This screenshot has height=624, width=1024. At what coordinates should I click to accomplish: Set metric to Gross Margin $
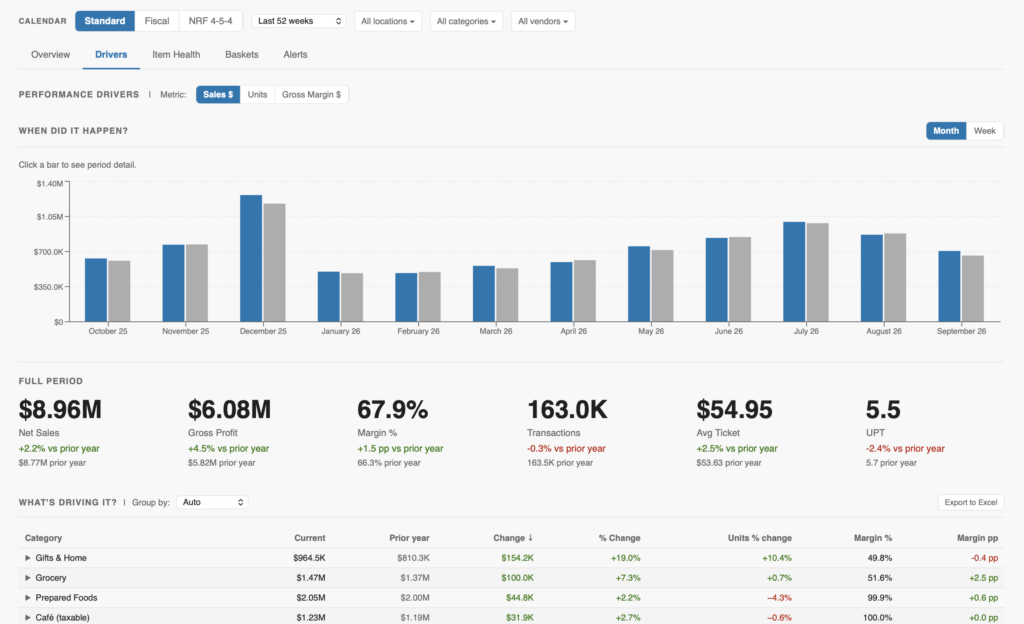[312, 95]
